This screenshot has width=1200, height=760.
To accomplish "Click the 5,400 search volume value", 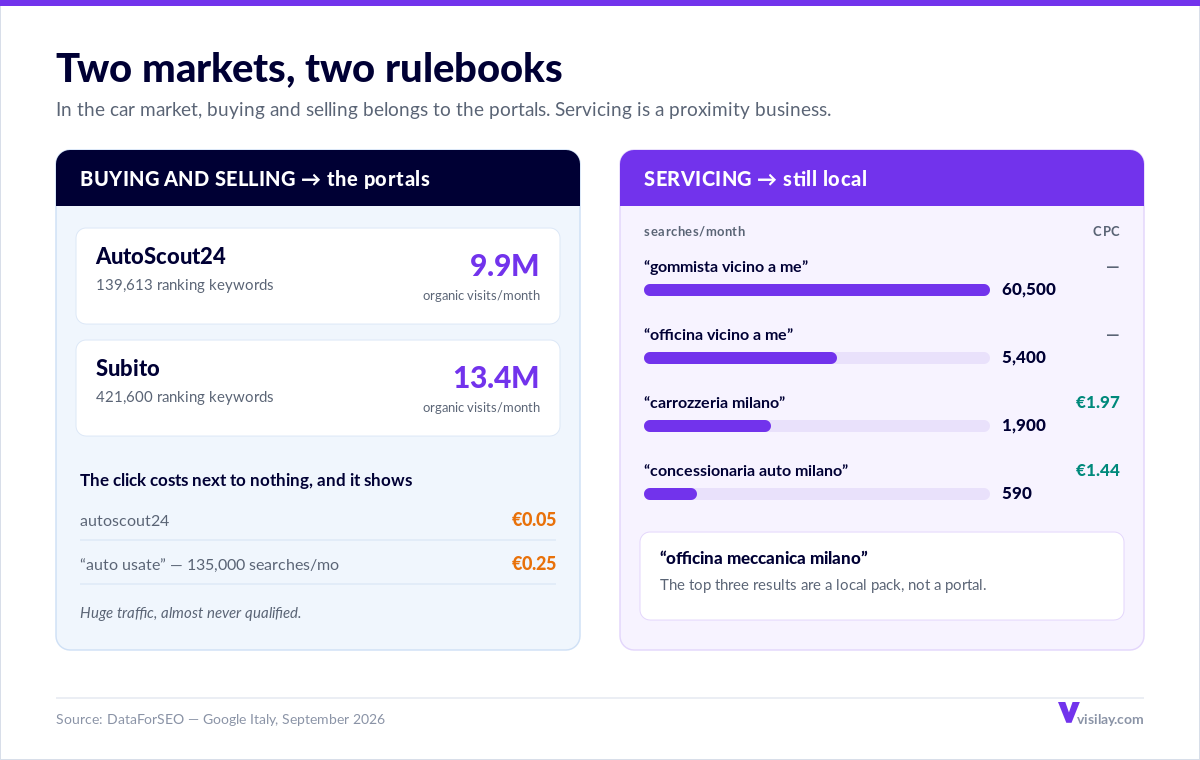I will click(x=1024, y=358).
